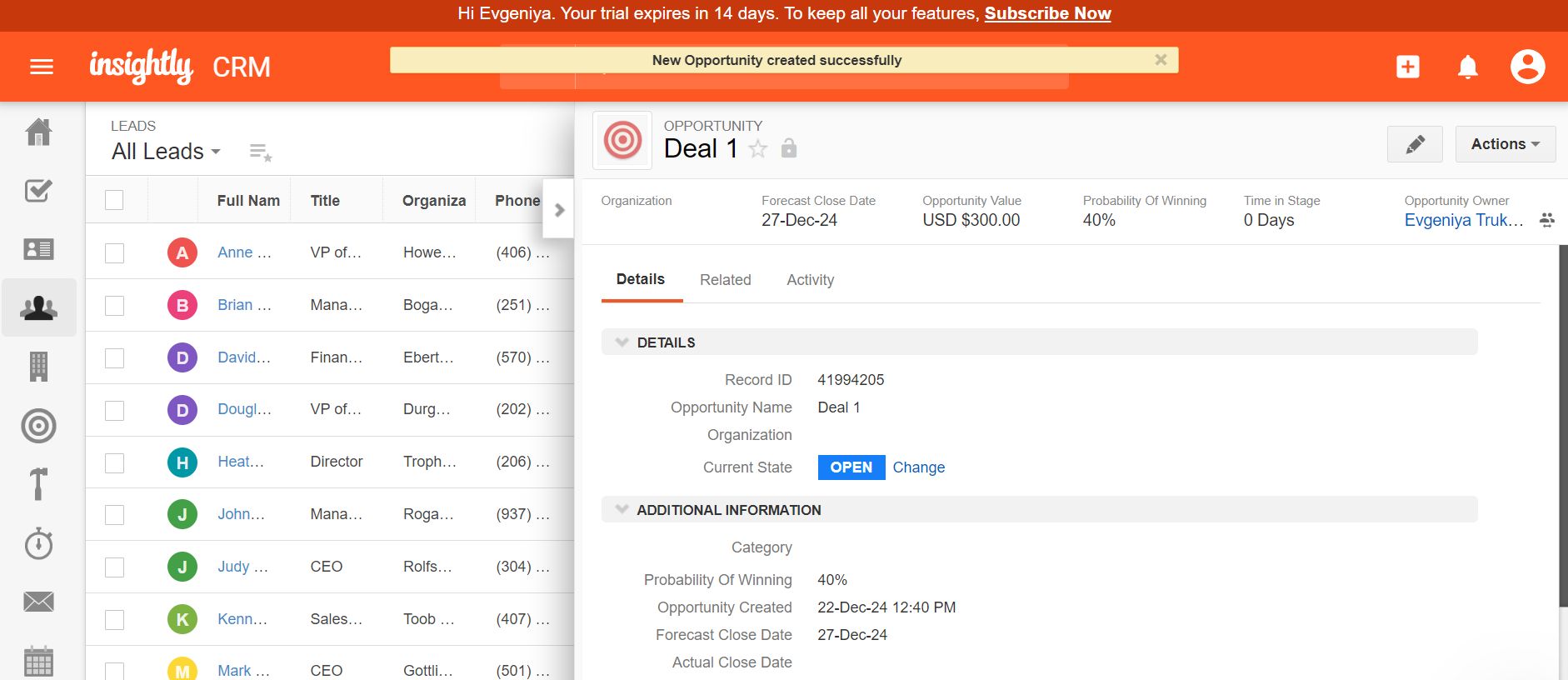Star Deal 1 as favorite
This screenshot has width=1568, height=680.
point(758,149)
